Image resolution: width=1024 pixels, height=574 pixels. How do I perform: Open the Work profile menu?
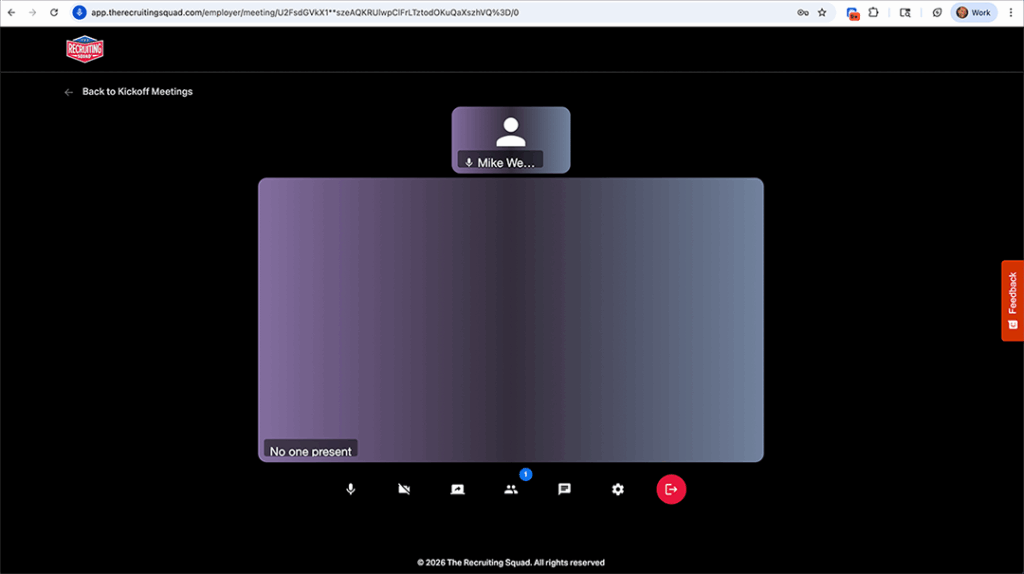point(974,12)
